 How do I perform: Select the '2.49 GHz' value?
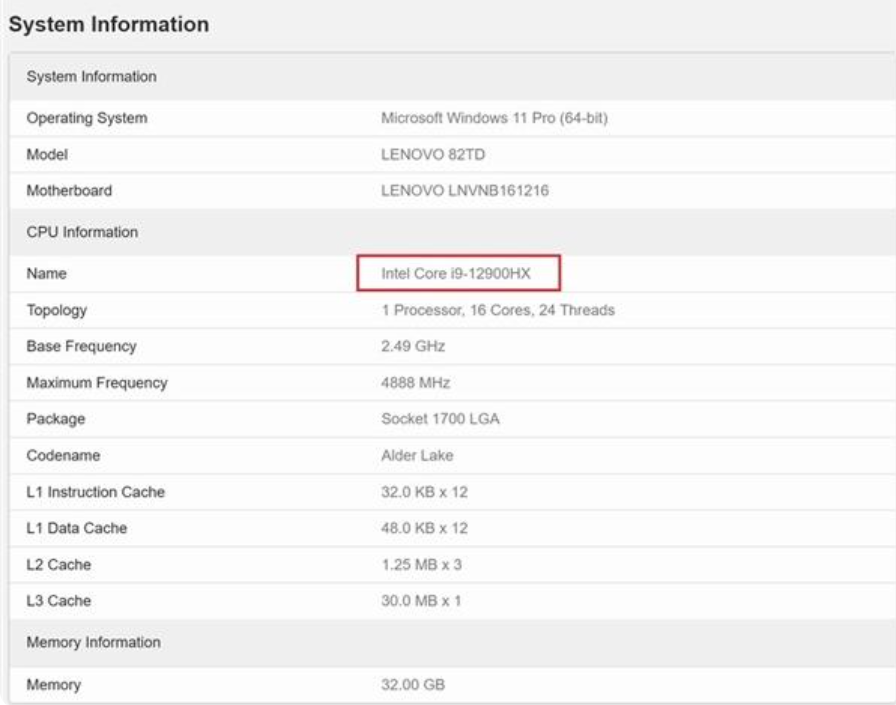(x=413, y=346)
